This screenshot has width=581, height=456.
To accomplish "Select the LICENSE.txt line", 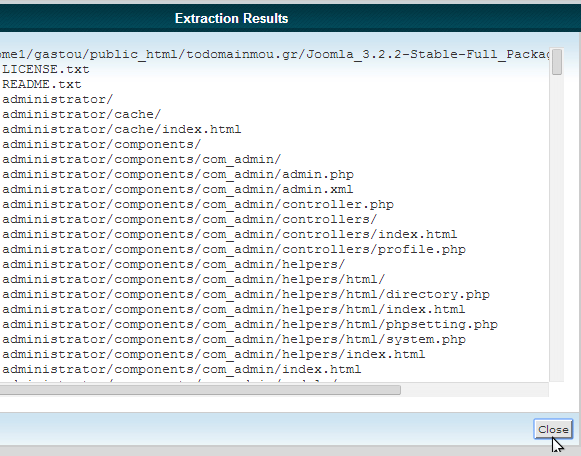I will [x=46, y=69].
